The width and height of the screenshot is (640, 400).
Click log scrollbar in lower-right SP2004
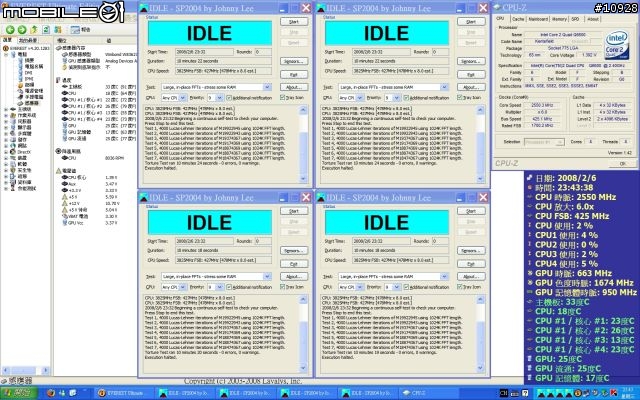480,333
